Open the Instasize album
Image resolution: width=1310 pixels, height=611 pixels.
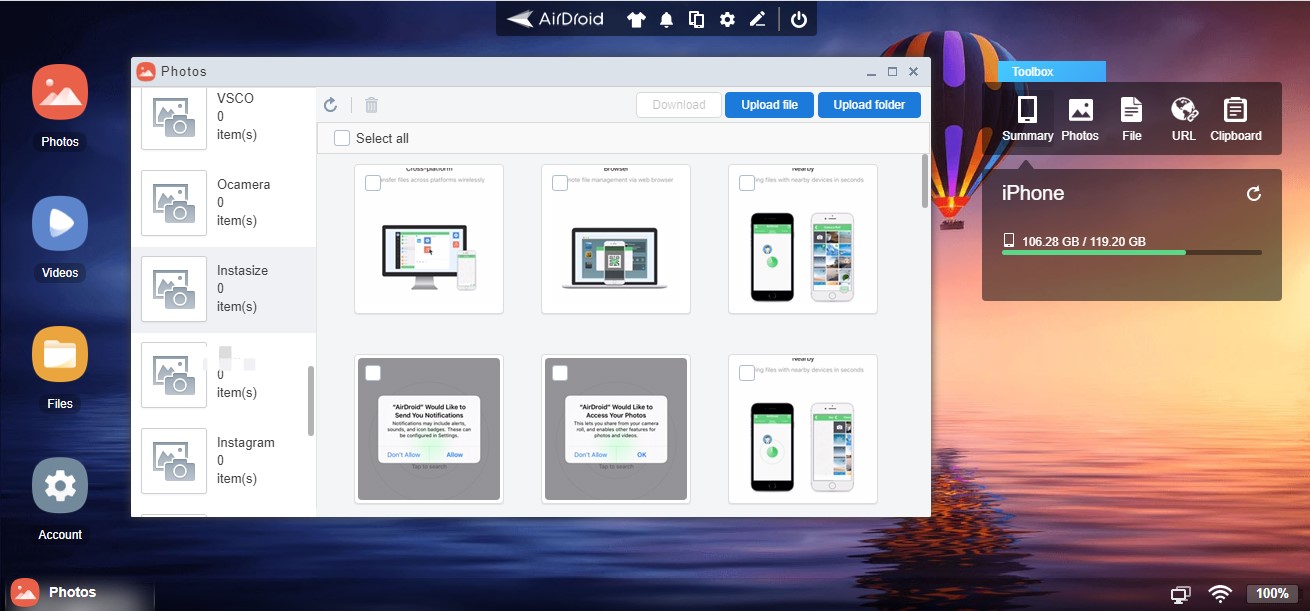[224, 289]
